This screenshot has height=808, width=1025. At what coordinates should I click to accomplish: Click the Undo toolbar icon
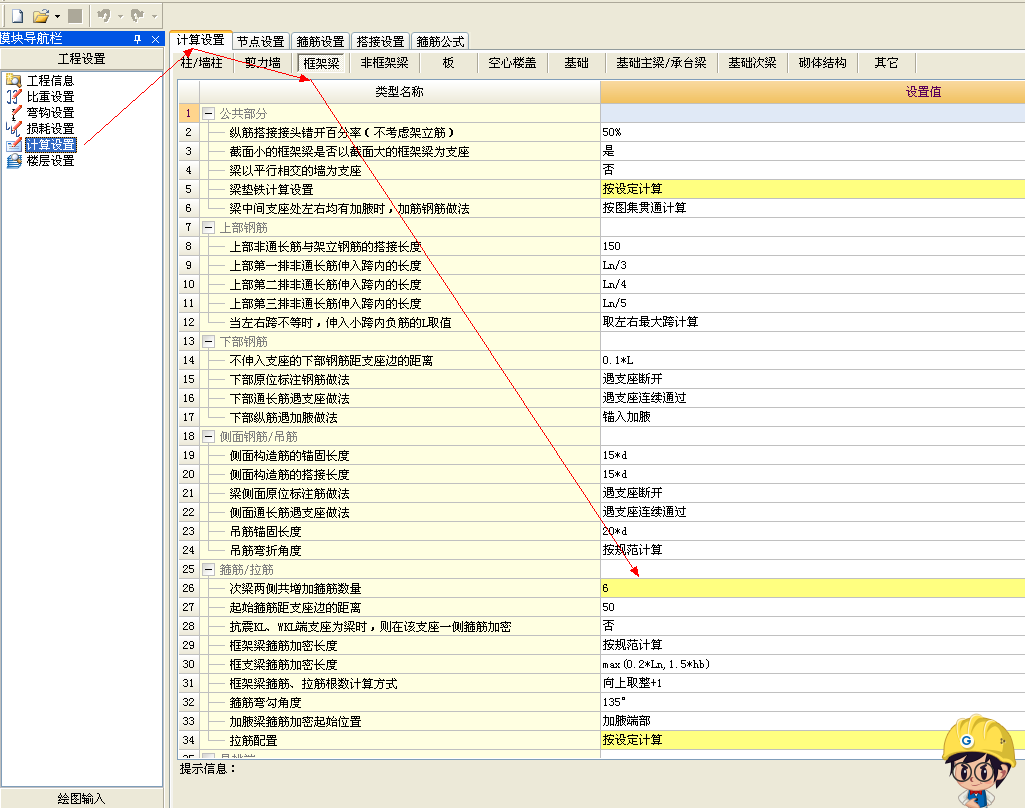coord(104,16)
